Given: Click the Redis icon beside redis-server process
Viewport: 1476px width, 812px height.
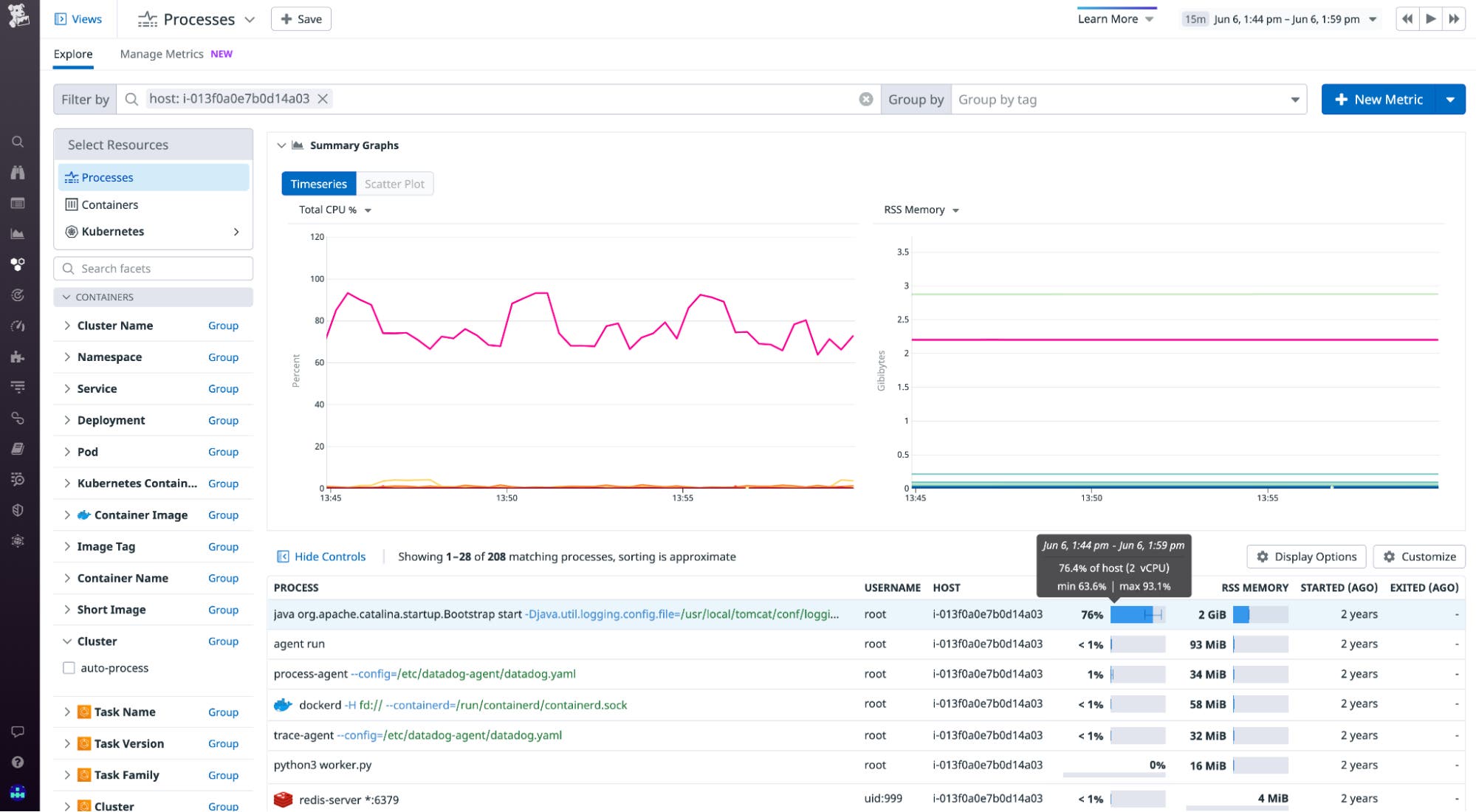Looking at the screenshot, I should [x=283, y=798].
